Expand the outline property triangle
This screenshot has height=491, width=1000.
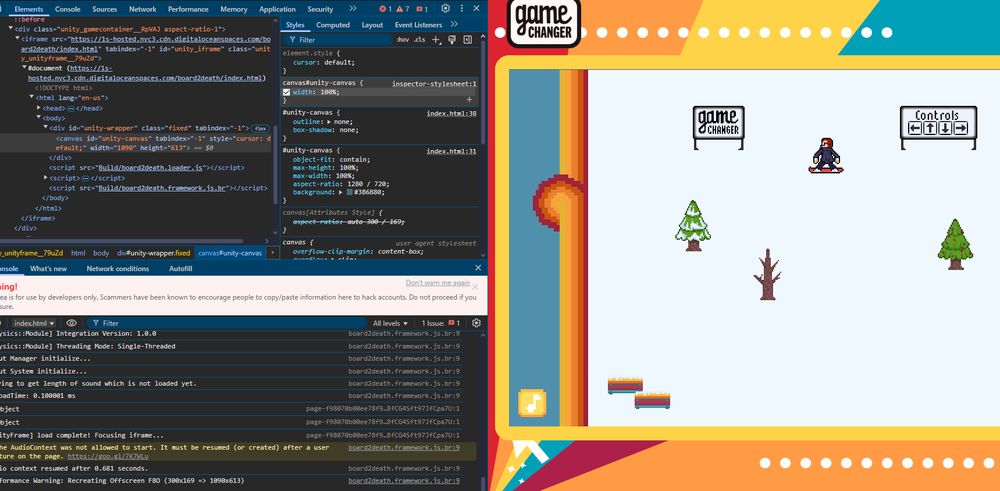[329, 121]
